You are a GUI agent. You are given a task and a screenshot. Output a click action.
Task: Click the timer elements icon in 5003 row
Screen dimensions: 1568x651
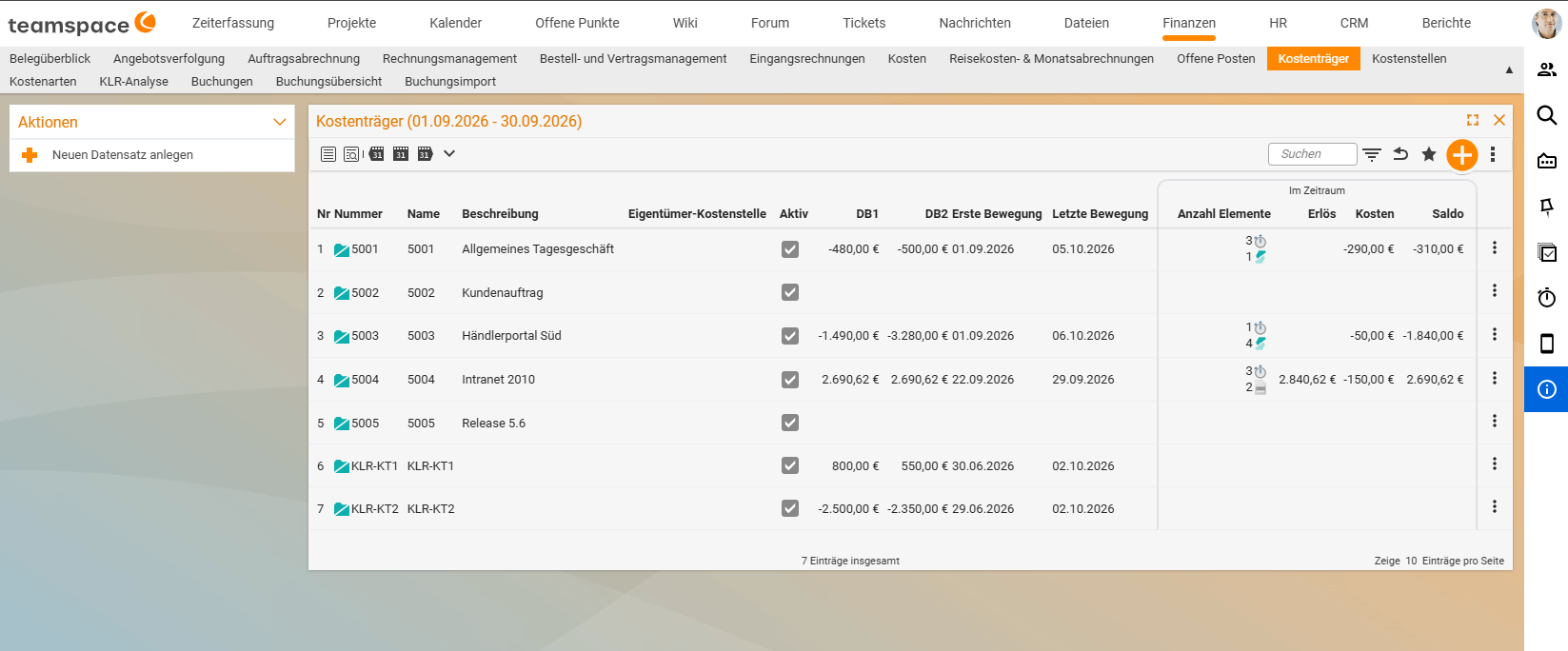1260,327
